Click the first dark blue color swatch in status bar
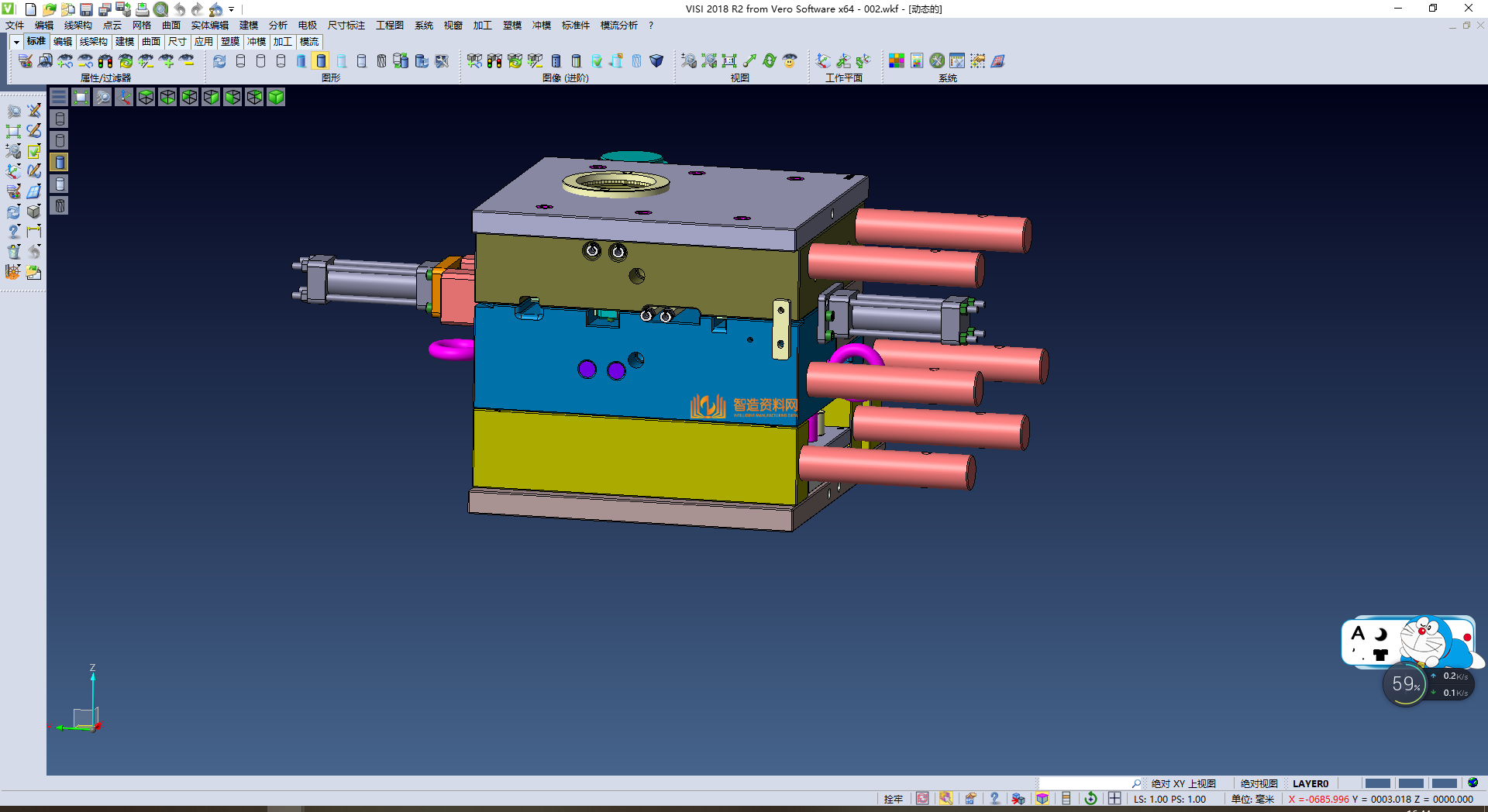 point(1377,783)
